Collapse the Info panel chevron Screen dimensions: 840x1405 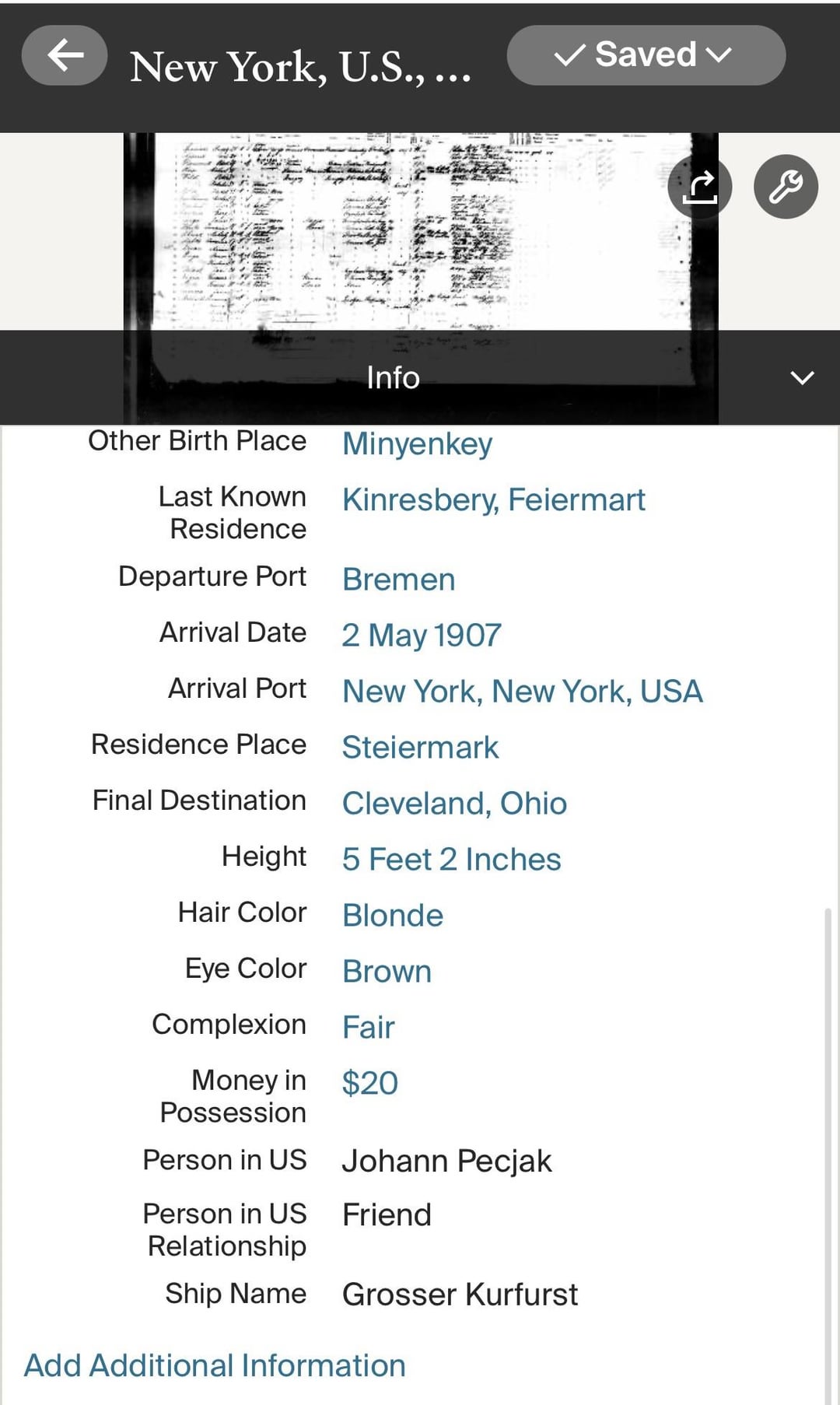pyautogui.click(x=802, y=378)
